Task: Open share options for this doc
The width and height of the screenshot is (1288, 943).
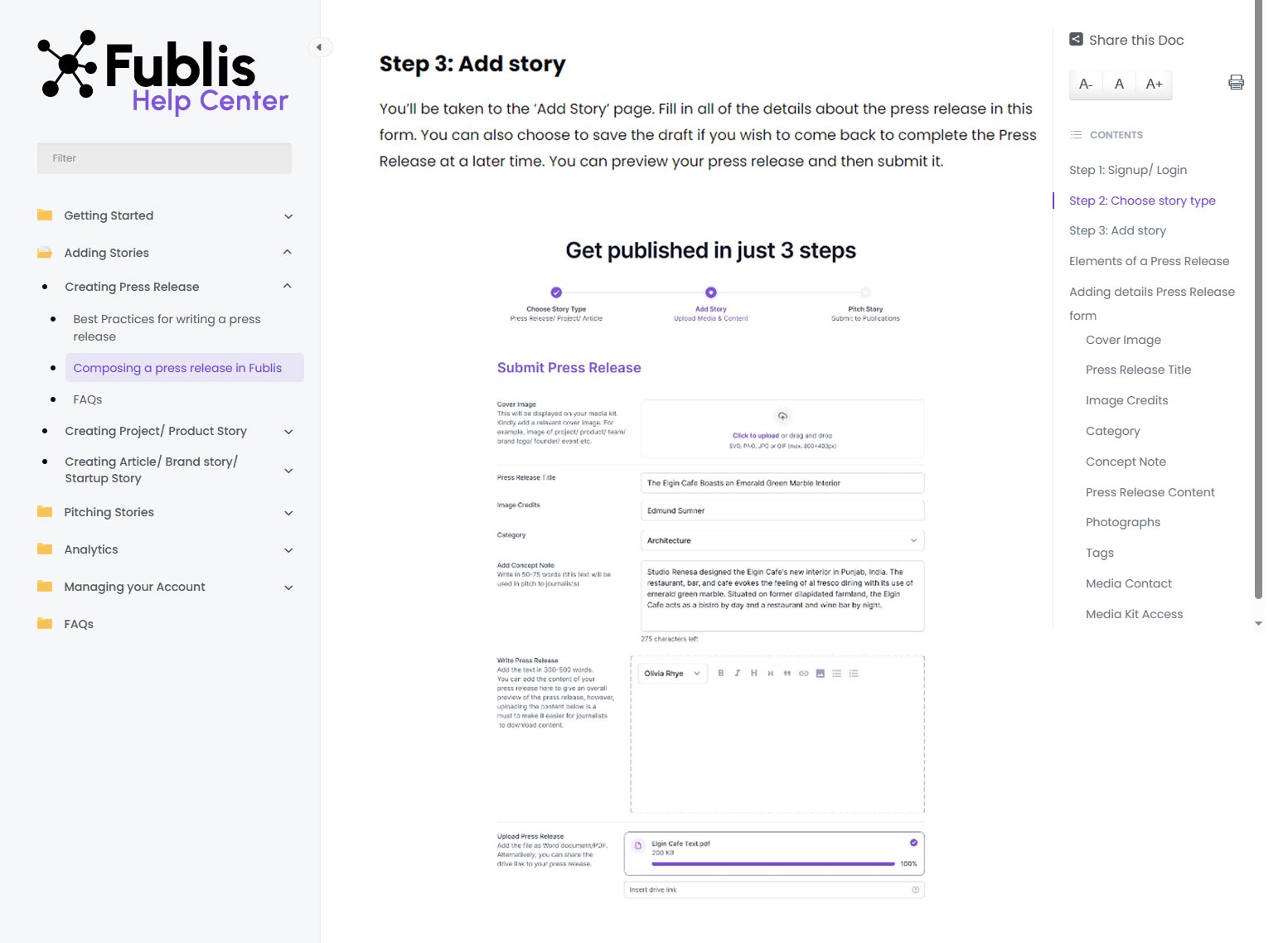Action: click(x=1076, y=38)
